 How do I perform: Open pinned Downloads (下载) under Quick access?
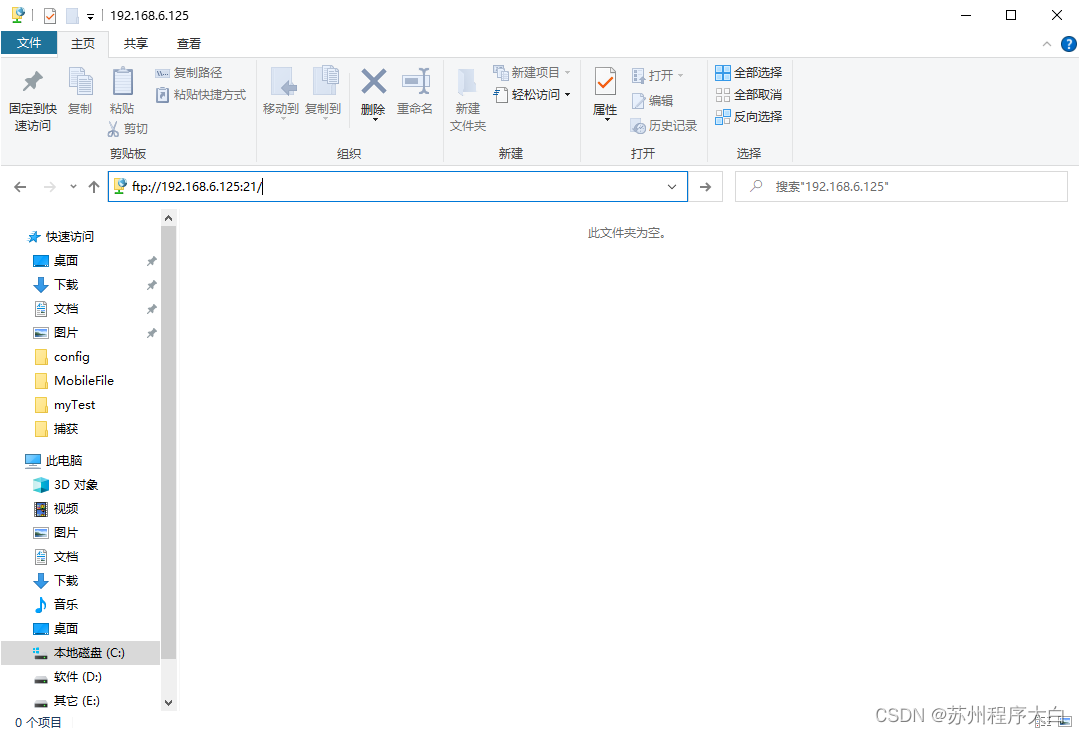(56, 285)
